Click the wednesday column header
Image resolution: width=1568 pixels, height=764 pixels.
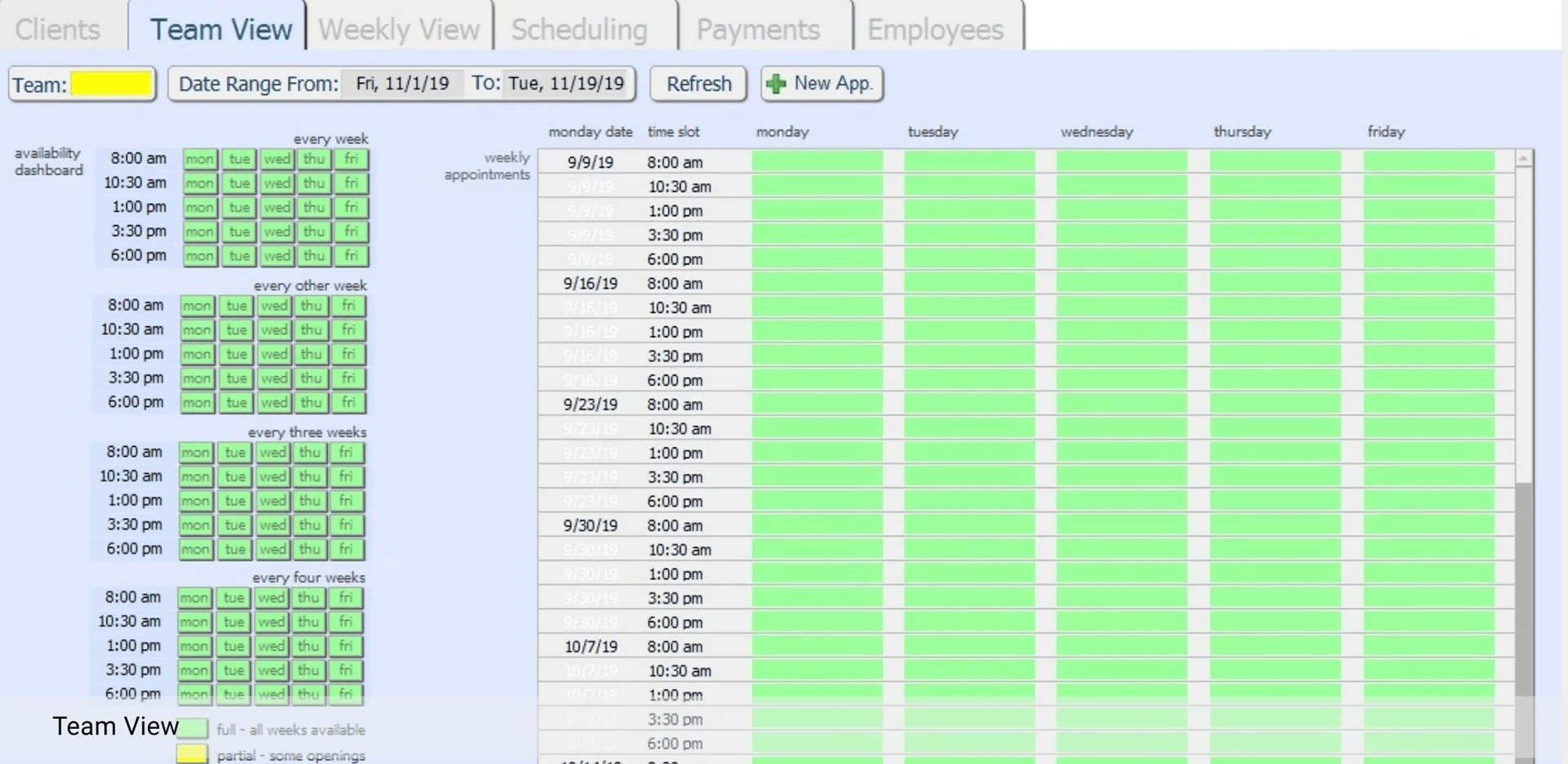pos(1097,132)
